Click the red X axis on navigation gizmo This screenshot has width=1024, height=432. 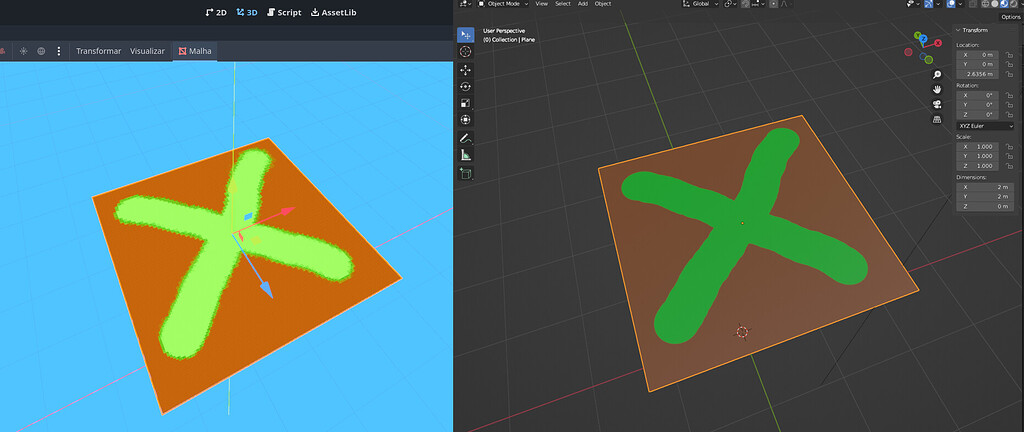(938, 43)
